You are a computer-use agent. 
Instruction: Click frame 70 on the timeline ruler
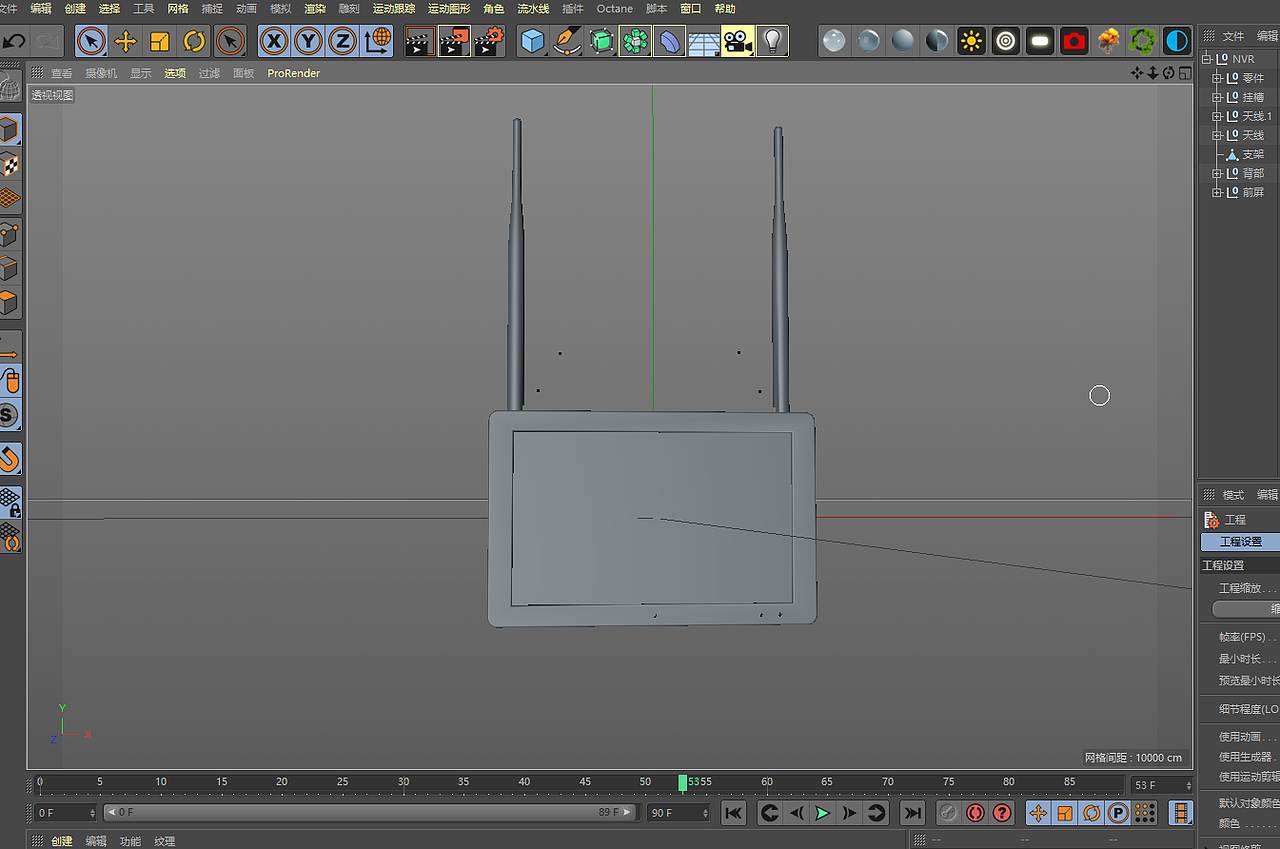click(888, 782)
